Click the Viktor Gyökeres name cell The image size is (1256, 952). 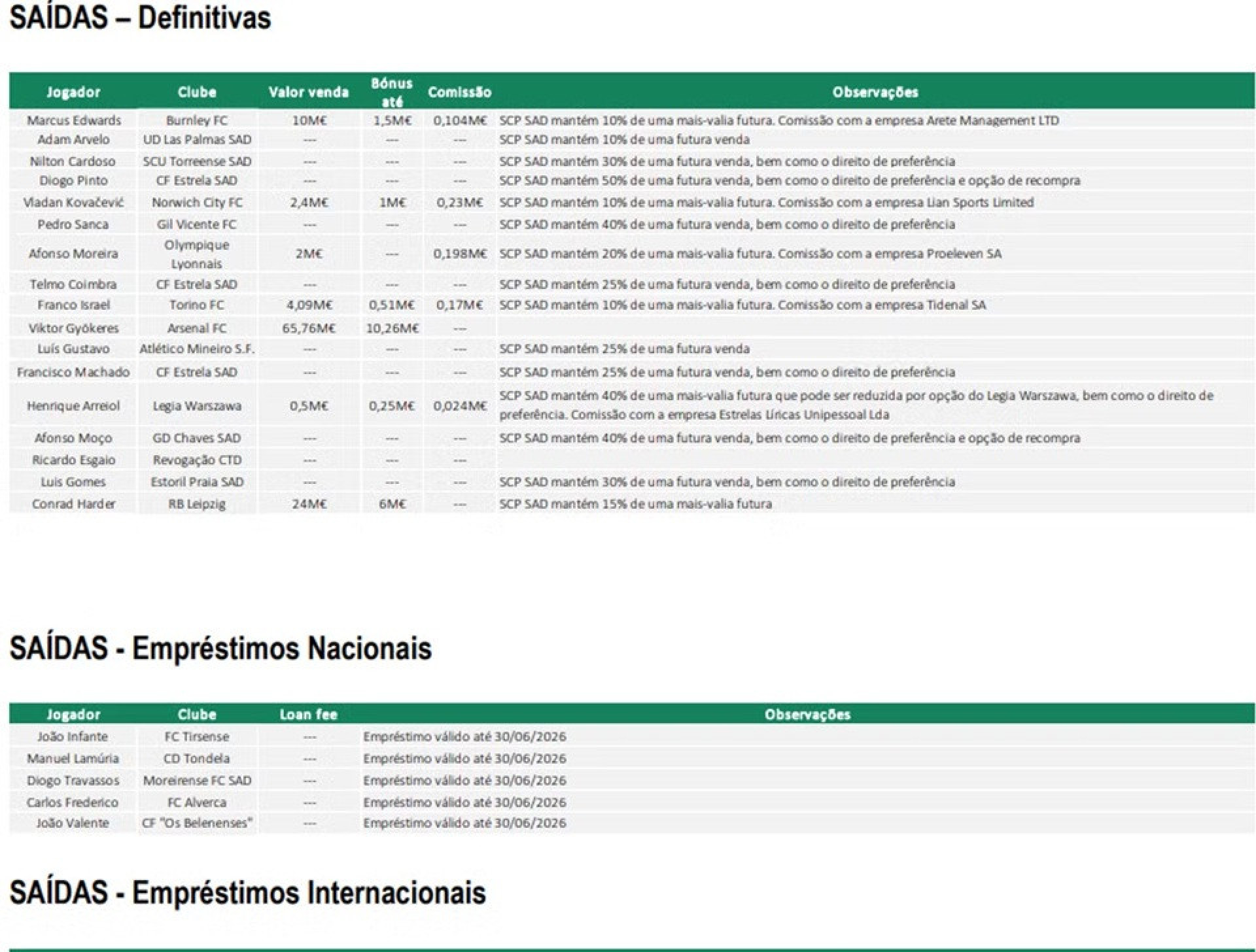[73, 328]
